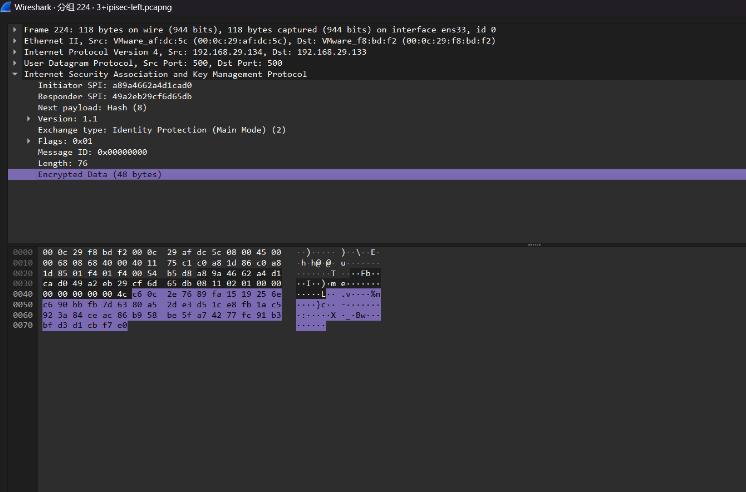
Task: Click ASCII column of row 0010
Action: (x=338, y=263)
